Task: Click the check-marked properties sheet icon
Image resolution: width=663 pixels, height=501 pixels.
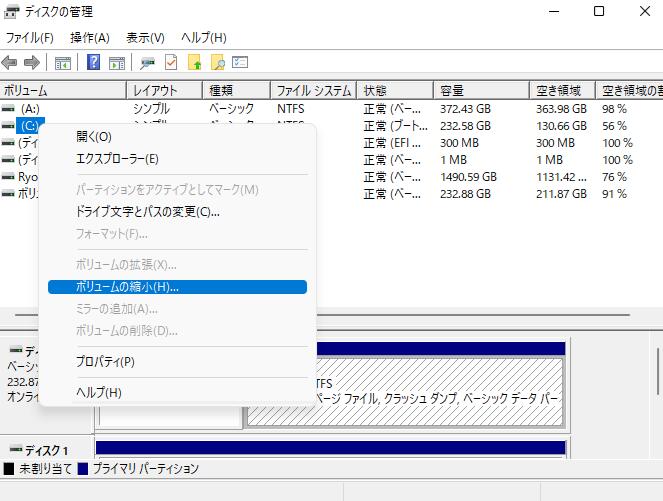Action: point(171,62)
